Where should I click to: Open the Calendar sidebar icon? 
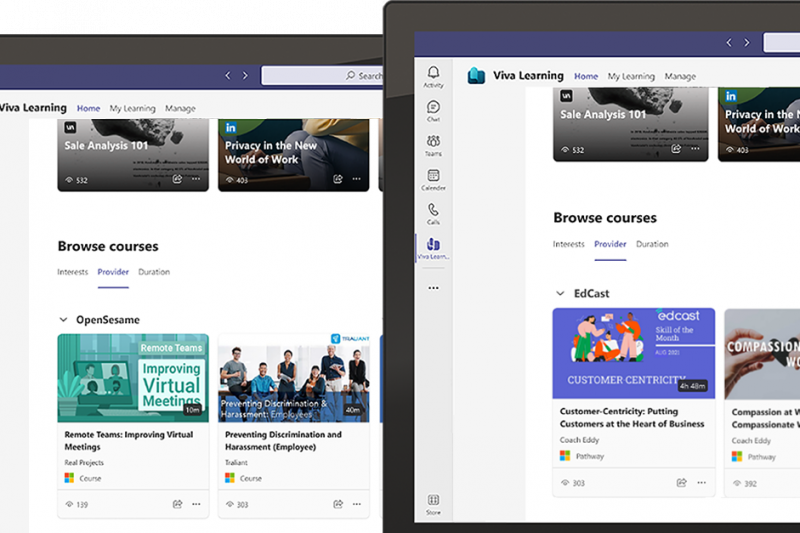coord(433,180)
